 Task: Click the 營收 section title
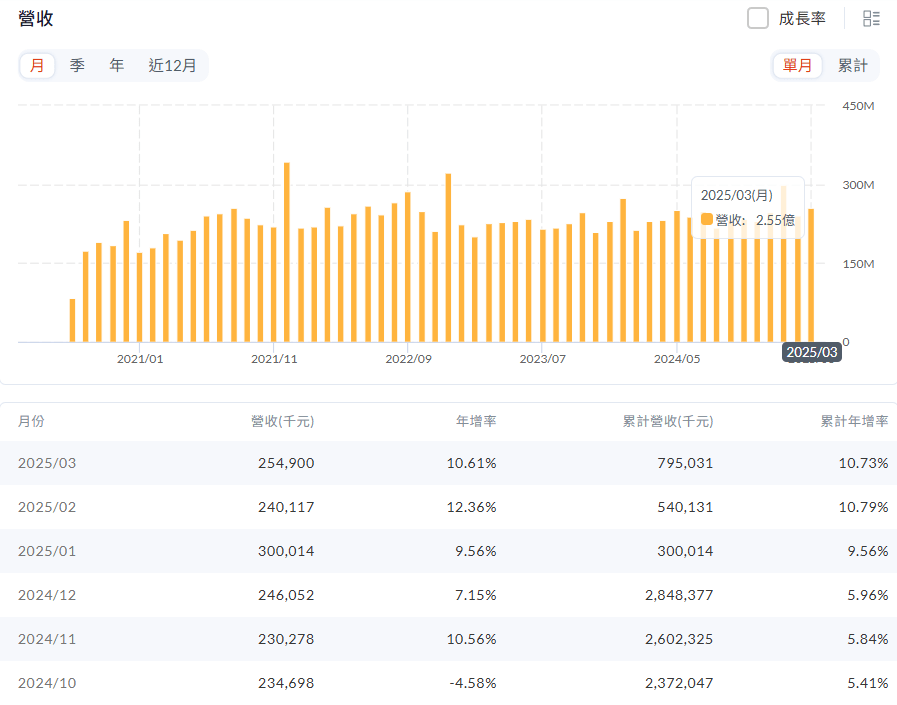coord(35,18)
